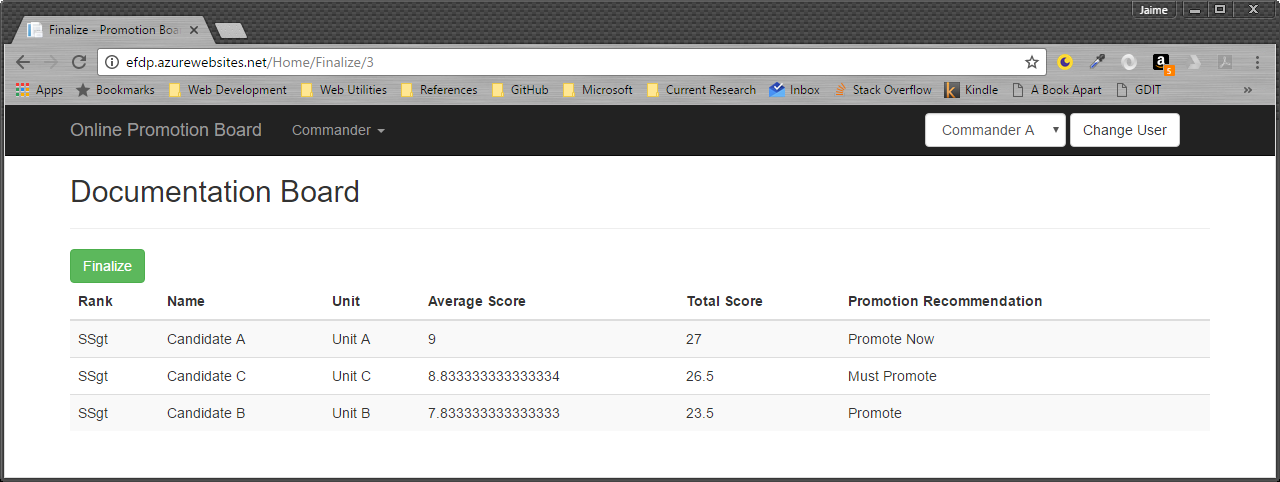Open the Chrome three-dot menu
1280x482 pixels.
[x=1257, y=62]
